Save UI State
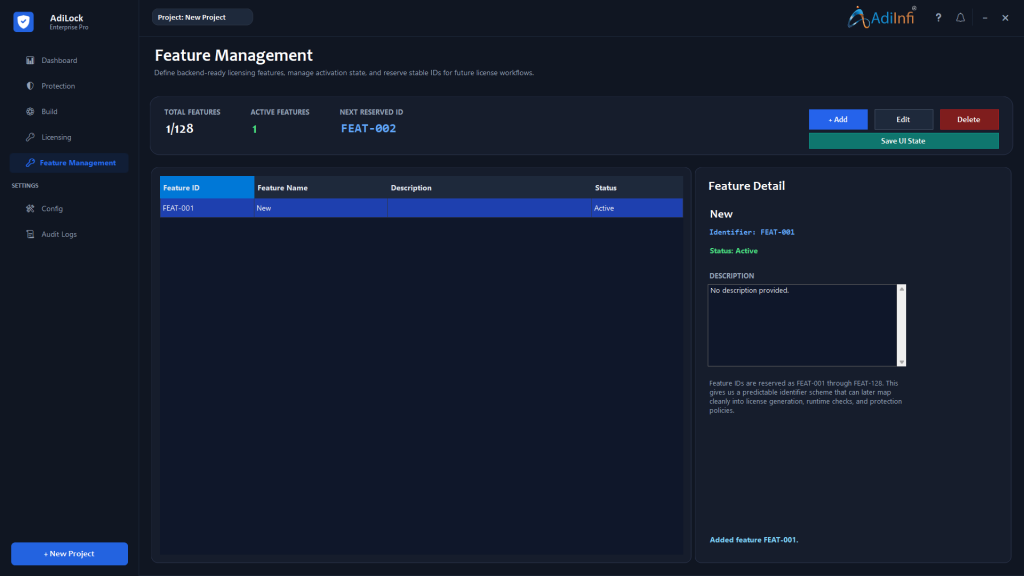 903,140
